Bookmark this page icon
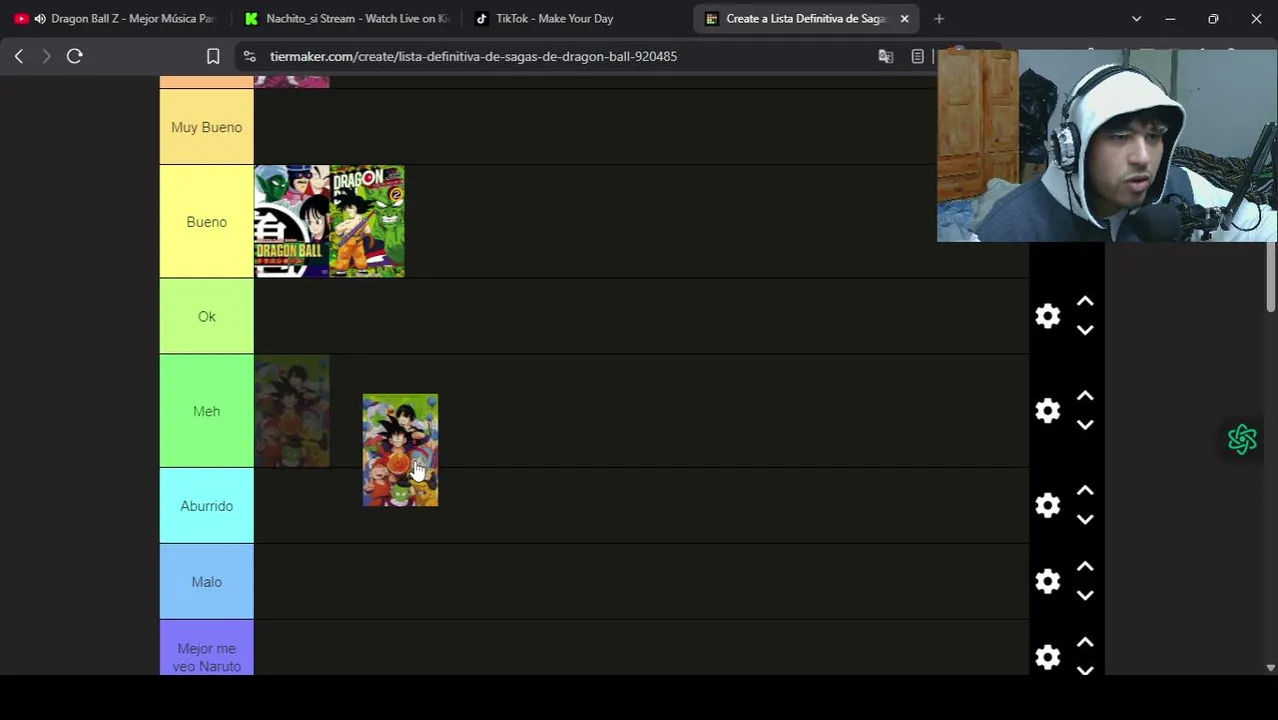The height and width of the screenshot is (720, 1278). pyautogui.click(x=213, y=57)
